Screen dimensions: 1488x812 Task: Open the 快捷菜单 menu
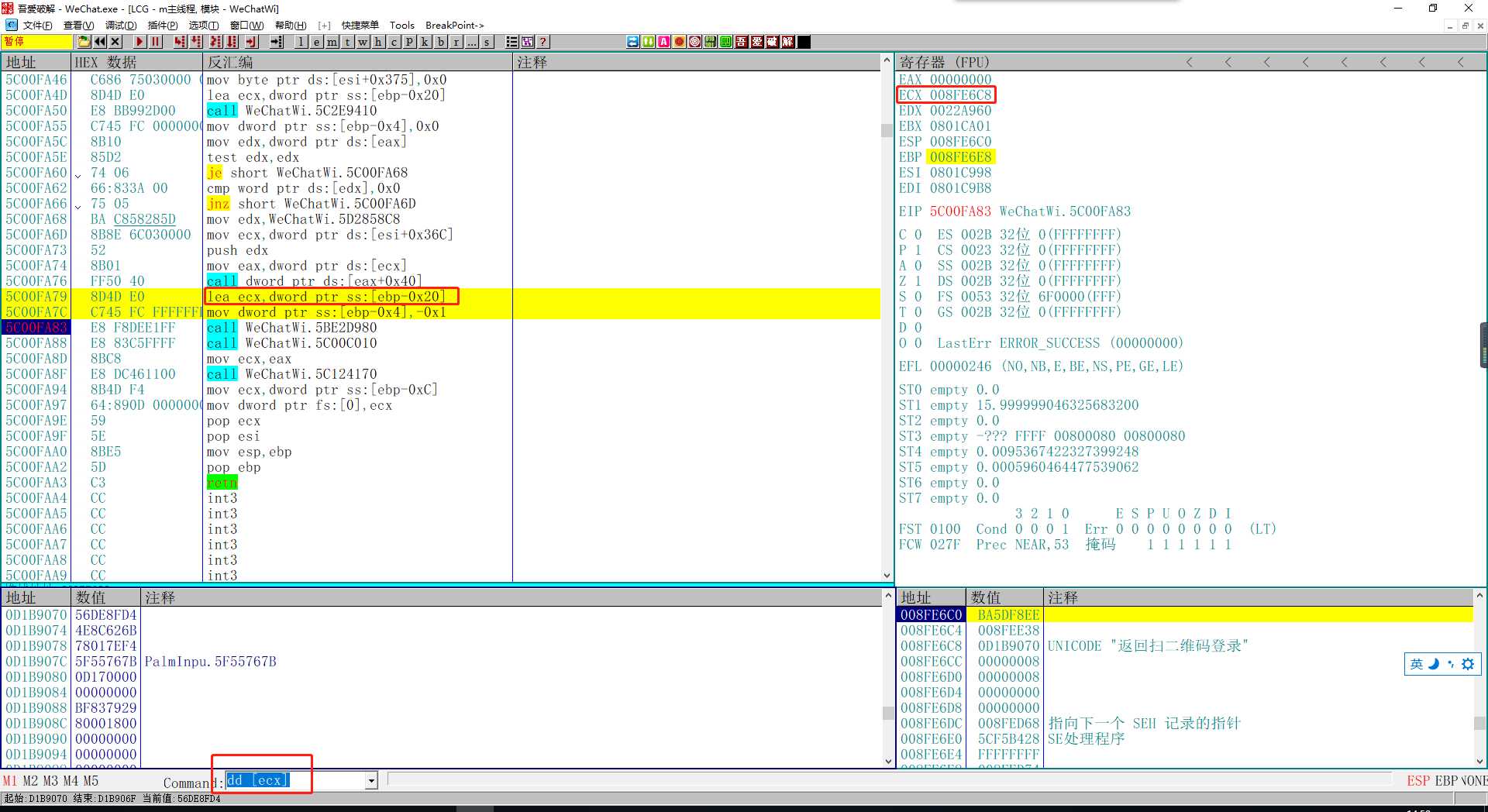[x=360, y=26]
